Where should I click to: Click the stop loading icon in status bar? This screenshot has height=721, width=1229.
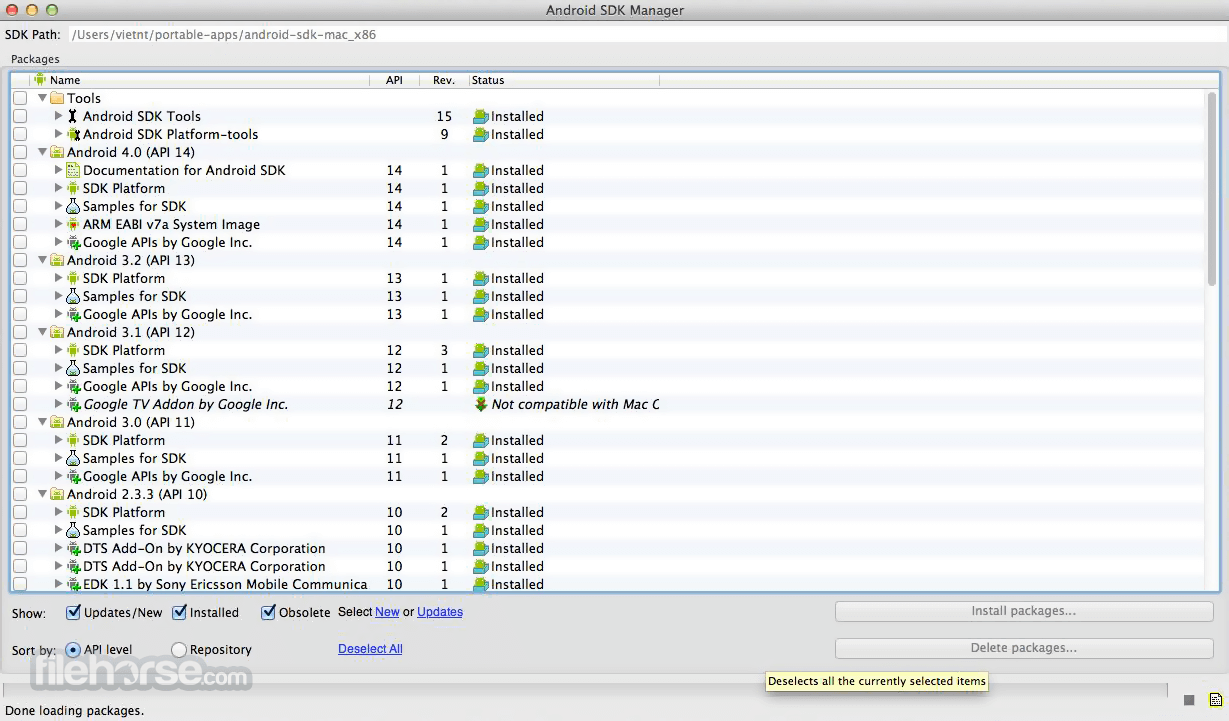(1189, 699)
